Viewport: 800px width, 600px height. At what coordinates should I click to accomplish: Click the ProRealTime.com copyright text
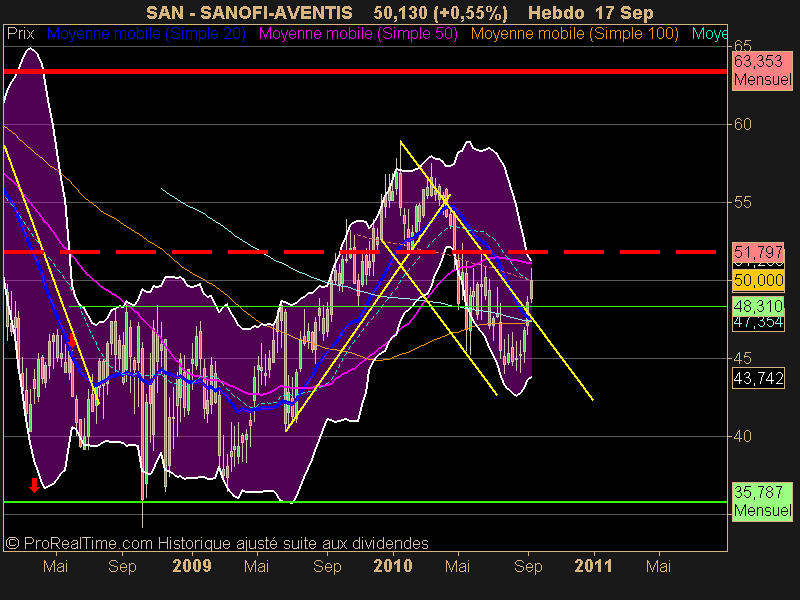(x=217, y=543)
